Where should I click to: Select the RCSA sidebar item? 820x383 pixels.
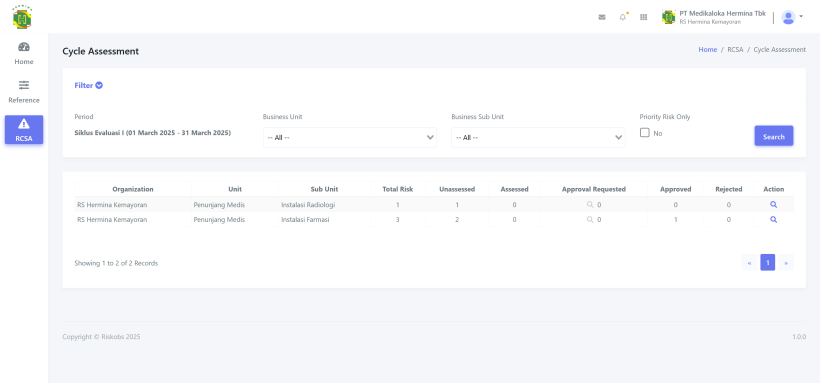[x=24, y=130]
